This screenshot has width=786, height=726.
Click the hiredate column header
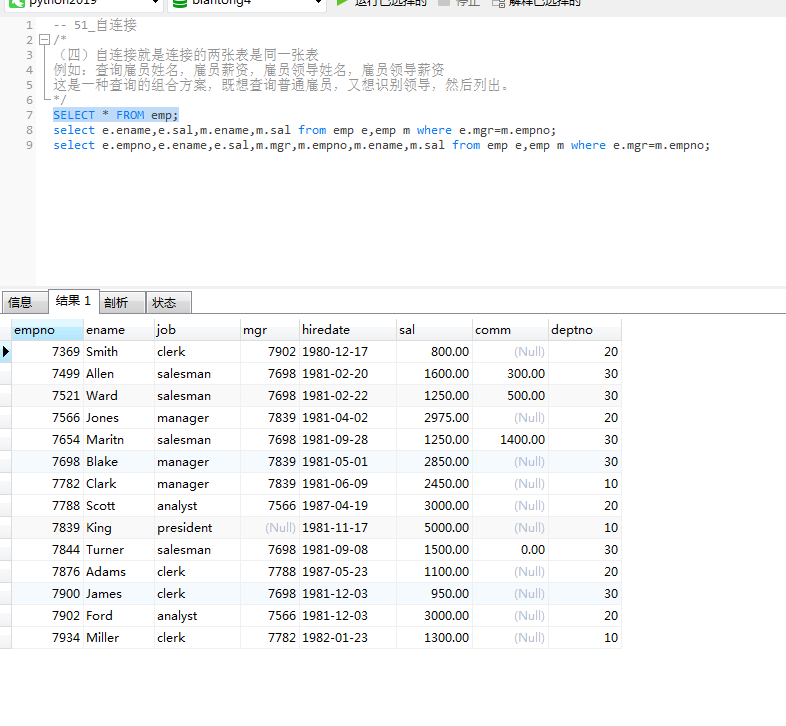coord(348,330)
